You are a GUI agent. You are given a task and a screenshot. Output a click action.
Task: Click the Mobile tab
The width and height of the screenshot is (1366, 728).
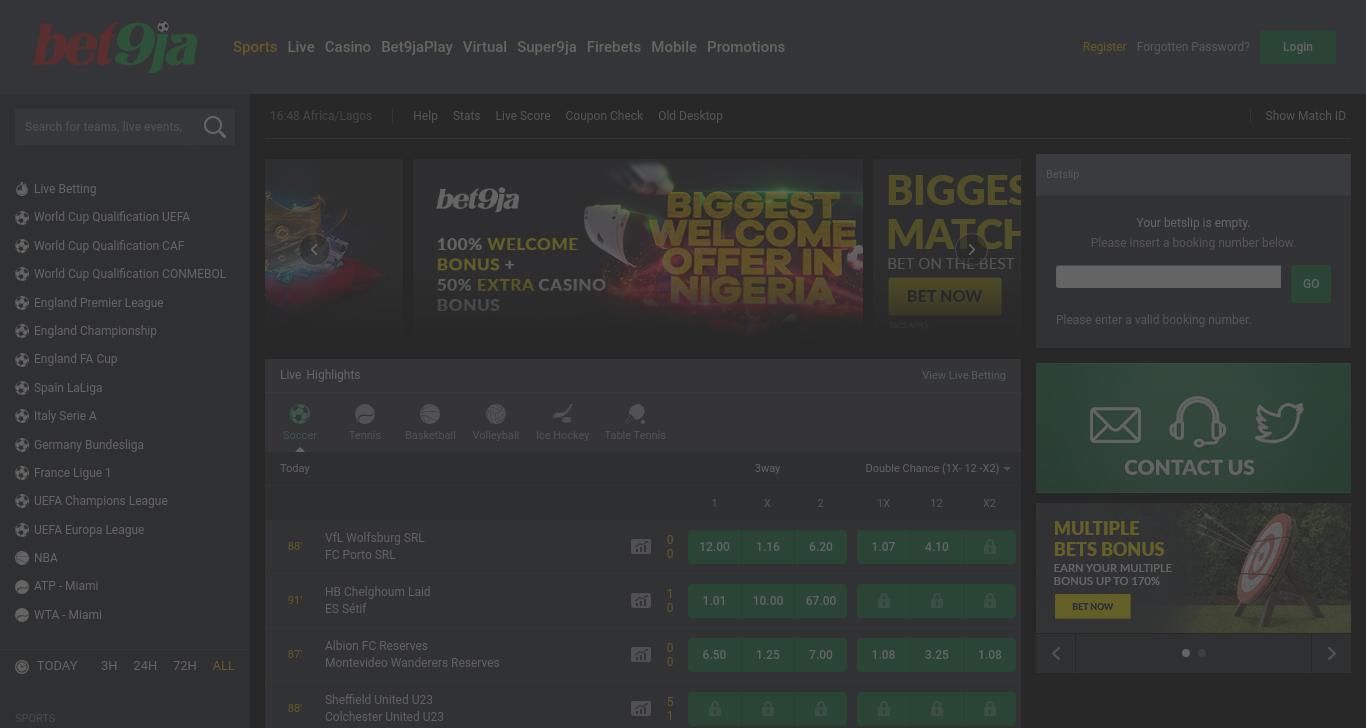(x=674, y=47)
